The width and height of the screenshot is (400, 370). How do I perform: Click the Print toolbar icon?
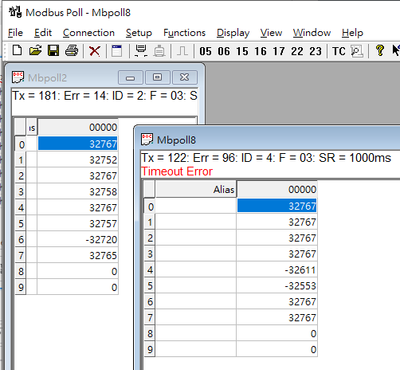[71, 51]
